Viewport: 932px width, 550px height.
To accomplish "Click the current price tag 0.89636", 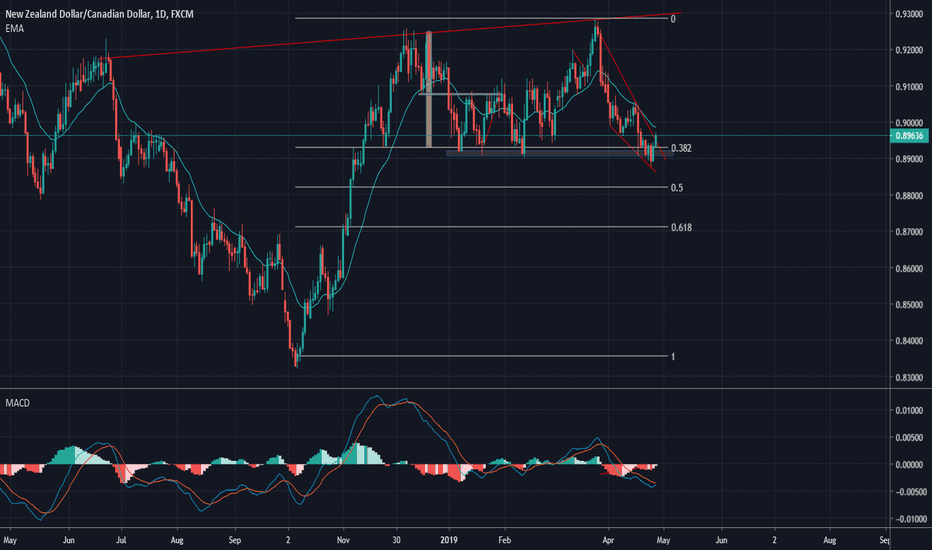I will (909, 136).
